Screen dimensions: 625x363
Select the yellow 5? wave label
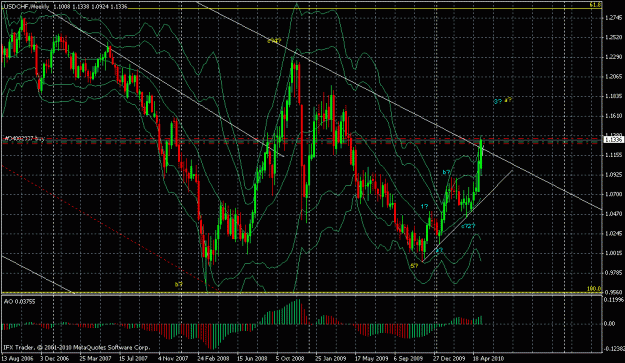(414, 265)
